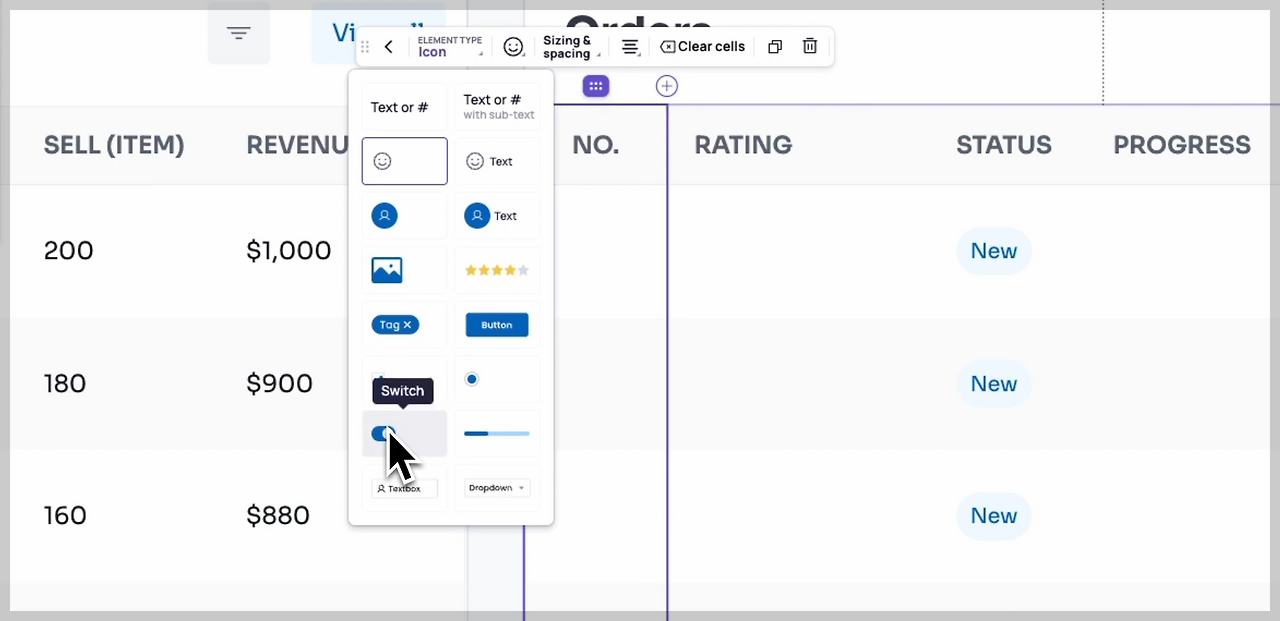Select the icon-only smiley element type
This screenshot has width=1280, height=621.
click(x=404, y=161)
